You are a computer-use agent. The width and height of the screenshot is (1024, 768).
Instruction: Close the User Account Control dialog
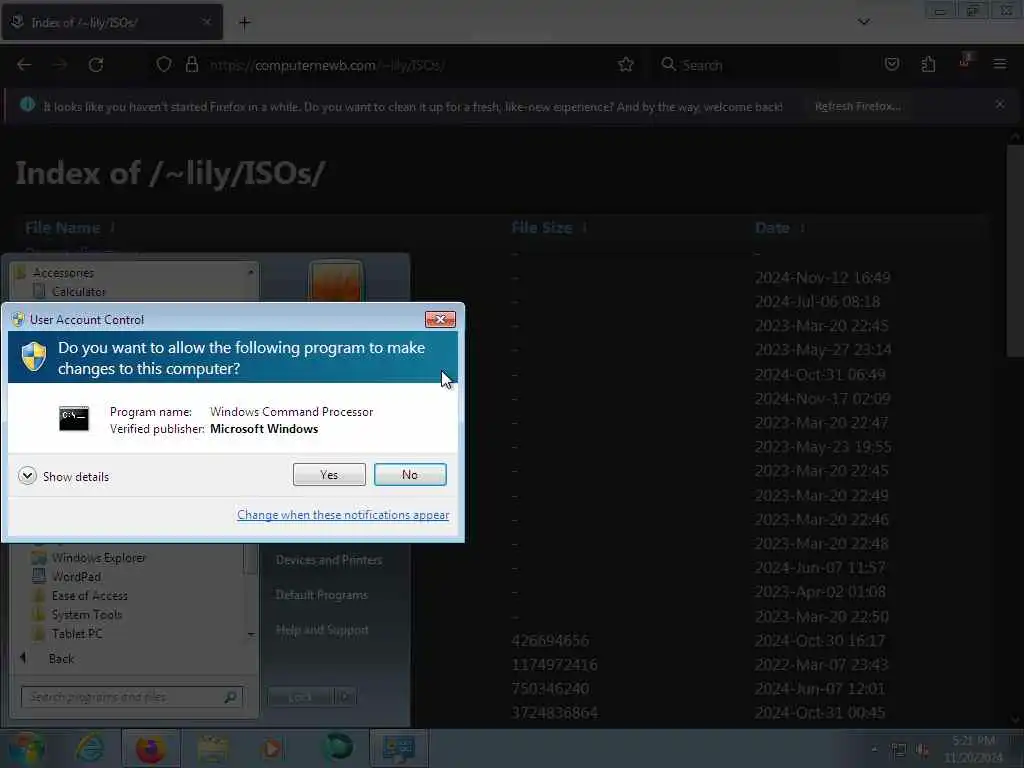tap(440, 319)
